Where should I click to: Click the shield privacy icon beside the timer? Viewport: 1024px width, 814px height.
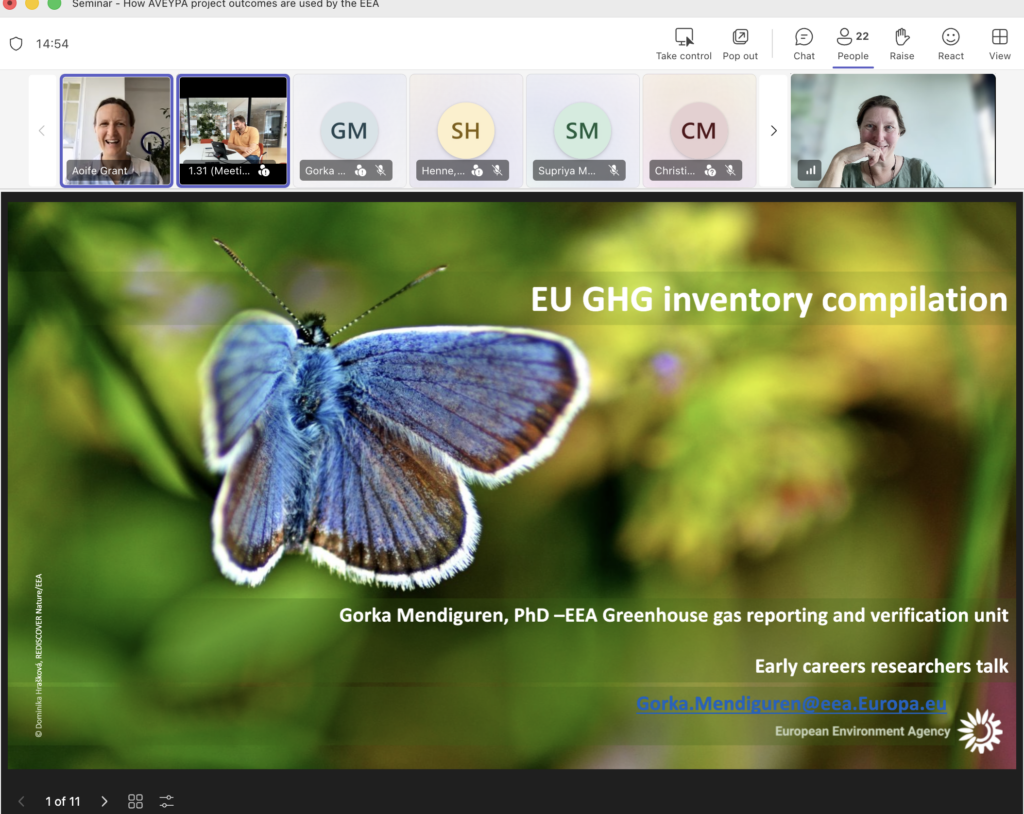tap(16, 44)
